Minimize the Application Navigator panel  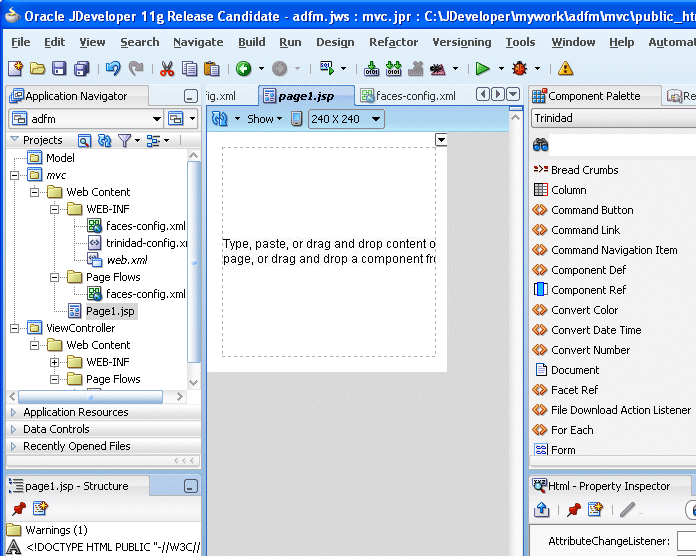[x=190, y=96]
